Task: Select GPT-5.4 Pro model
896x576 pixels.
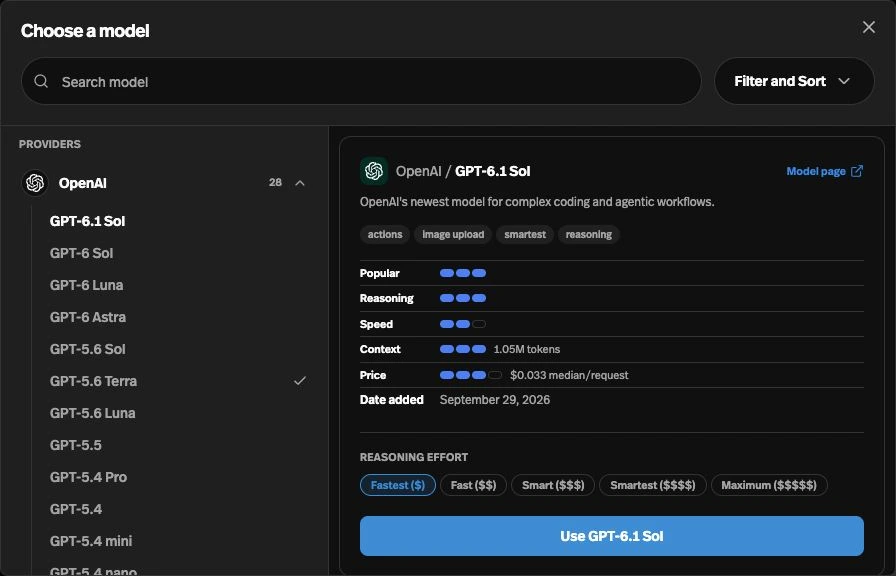Action: [x=88, y=477]
